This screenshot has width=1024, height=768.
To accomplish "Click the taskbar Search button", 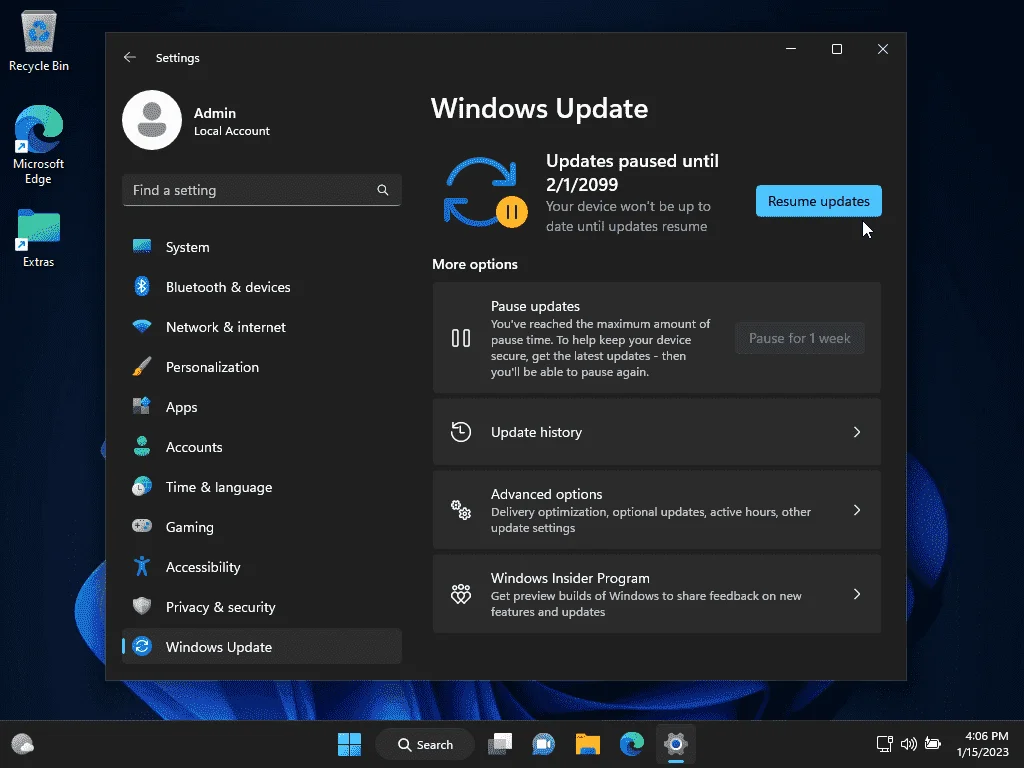I will click(x=424, y=744).
